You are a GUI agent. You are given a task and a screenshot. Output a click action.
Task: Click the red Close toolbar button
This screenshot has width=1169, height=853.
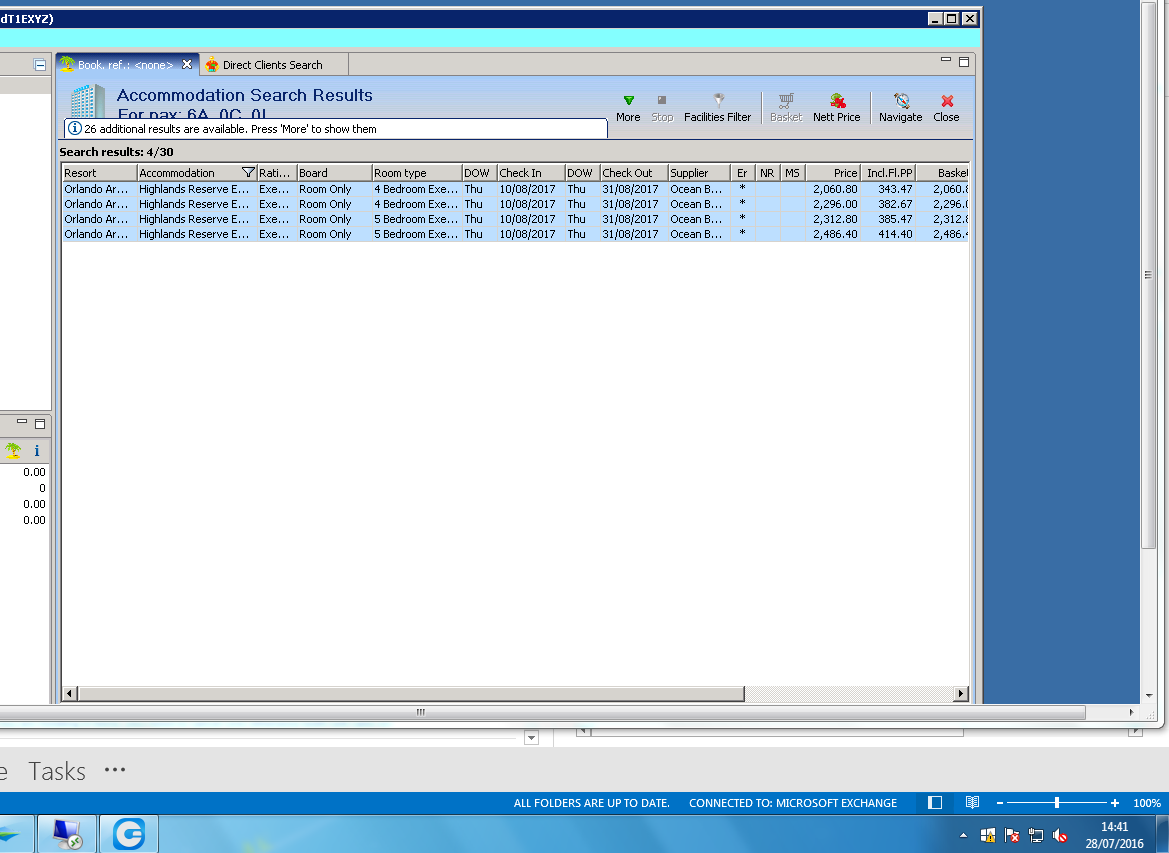coord(946,108)
